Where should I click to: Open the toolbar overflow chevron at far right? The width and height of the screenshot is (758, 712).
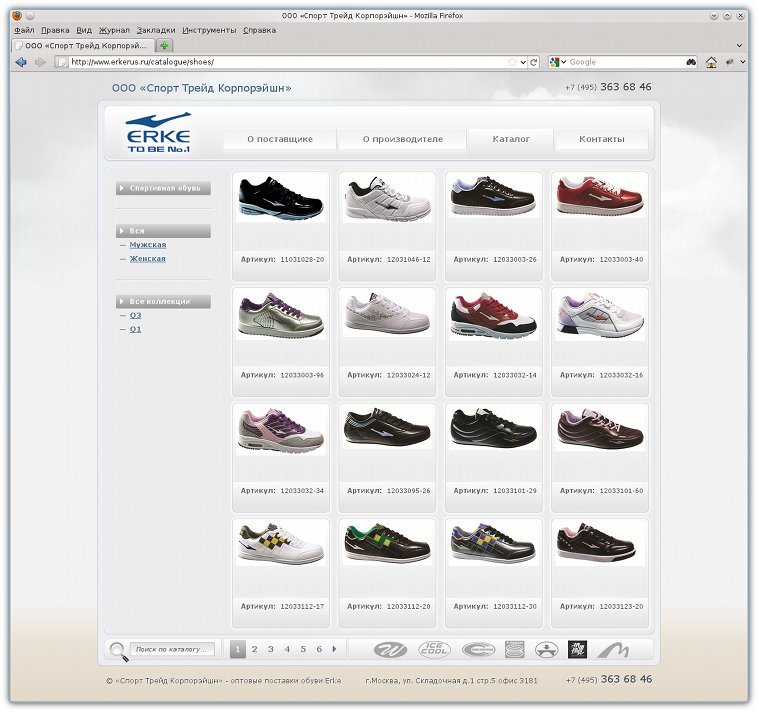743,62
